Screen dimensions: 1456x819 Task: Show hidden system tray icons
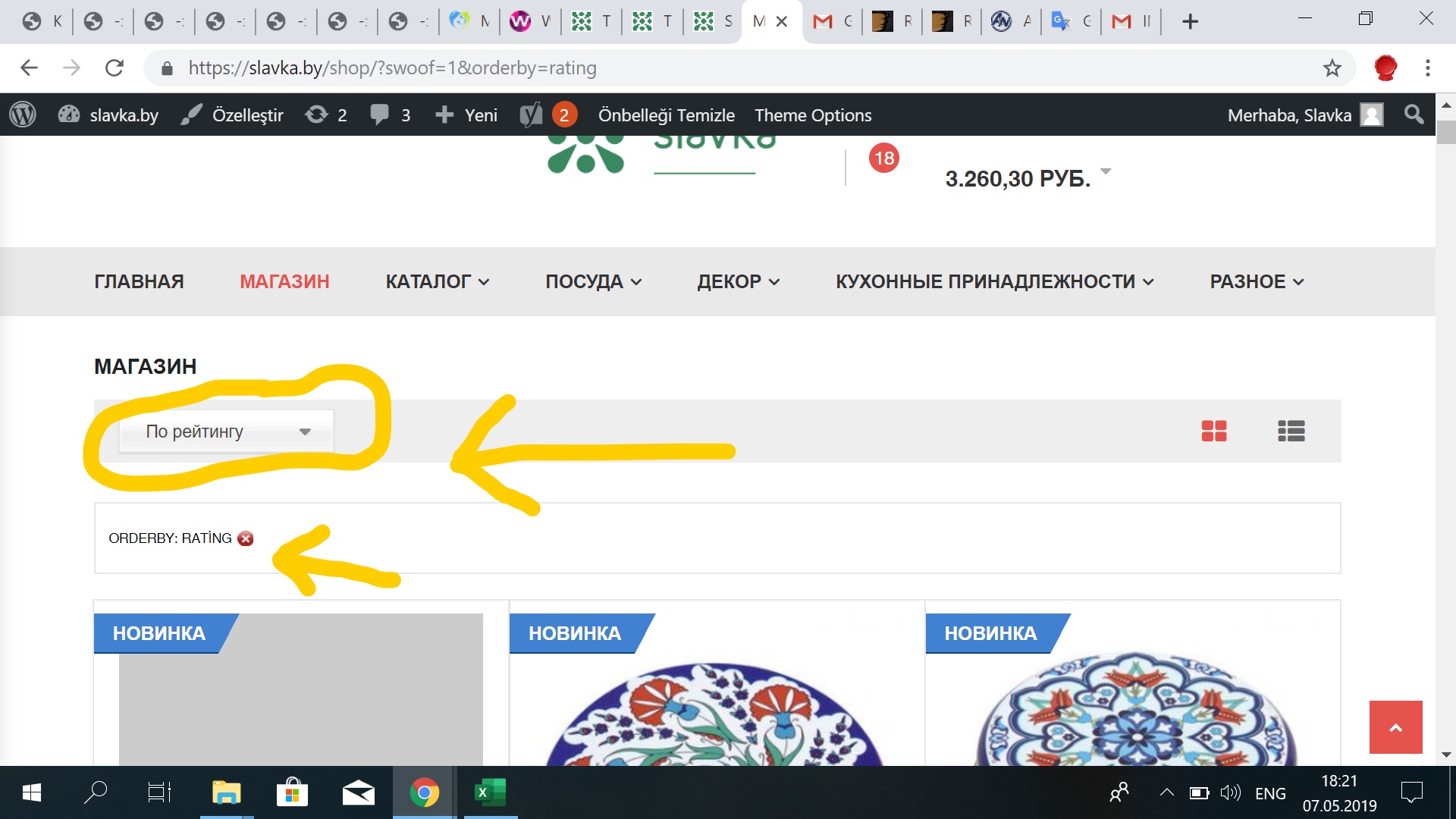click(1166, 793)
